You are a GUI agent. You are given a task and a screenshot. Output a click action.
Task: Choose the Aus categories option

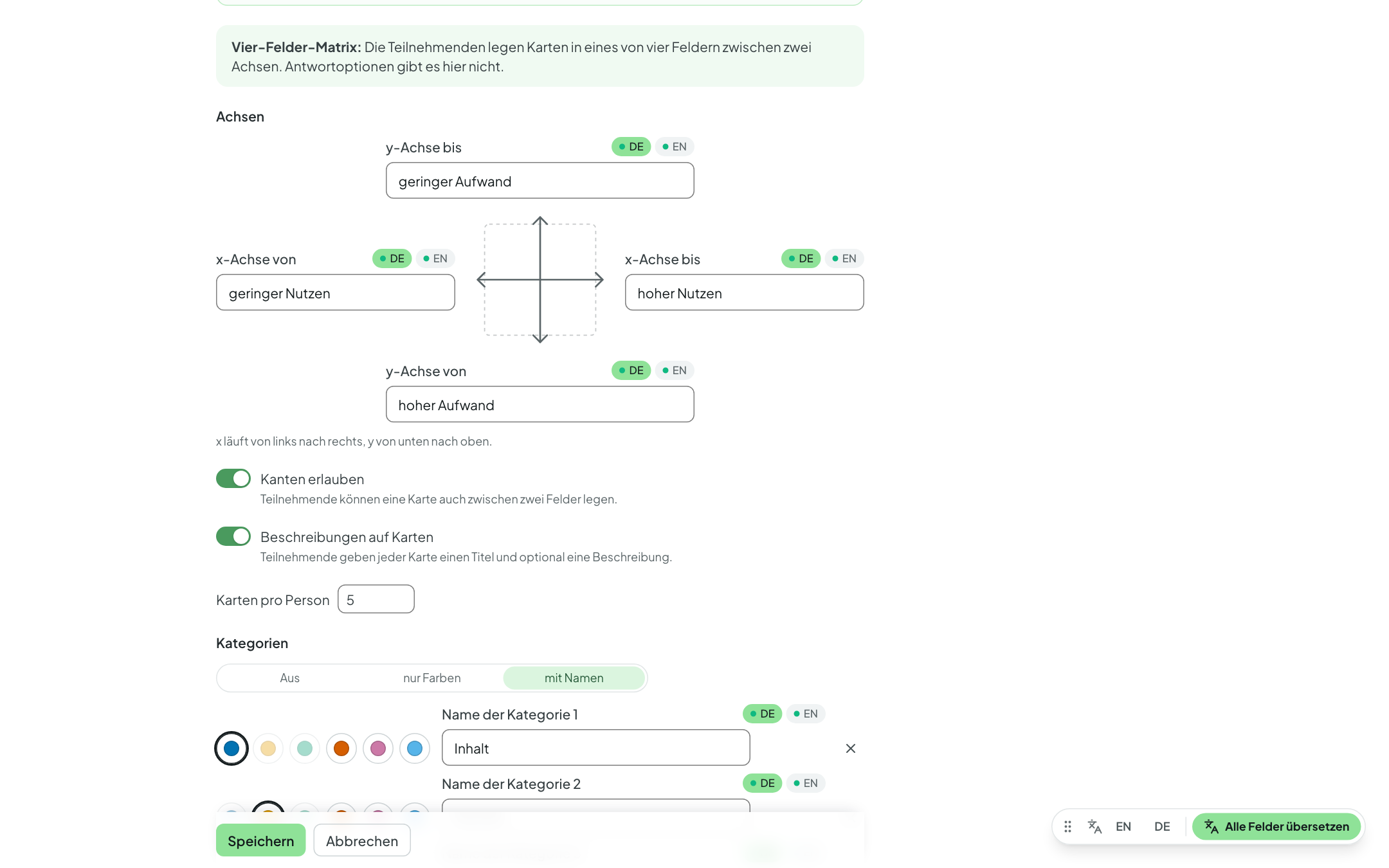[289, 678]
